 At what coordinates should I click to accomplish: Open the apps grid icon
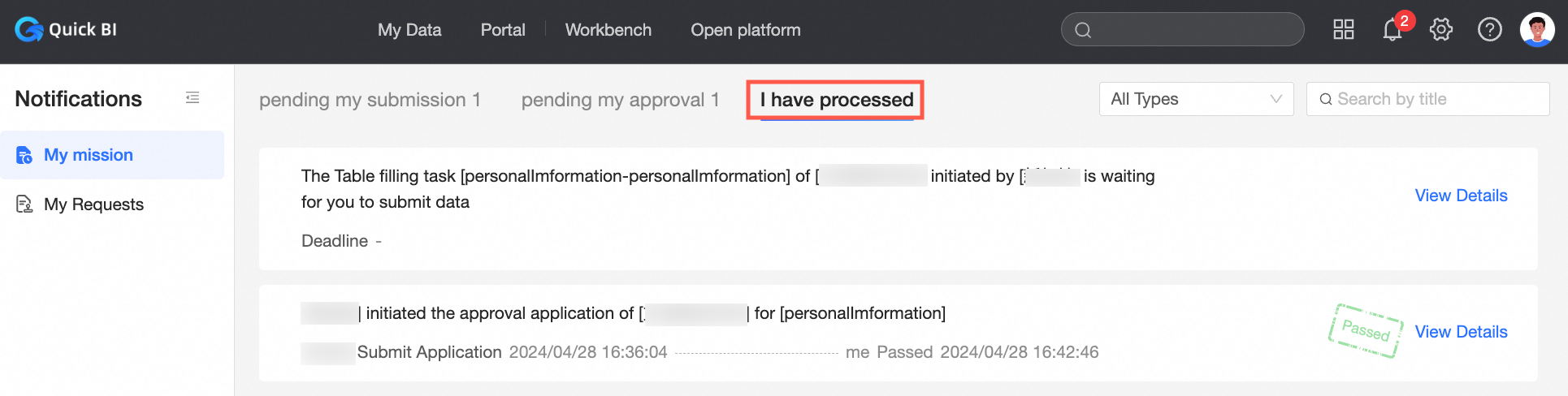click(x=1344, y=30)
